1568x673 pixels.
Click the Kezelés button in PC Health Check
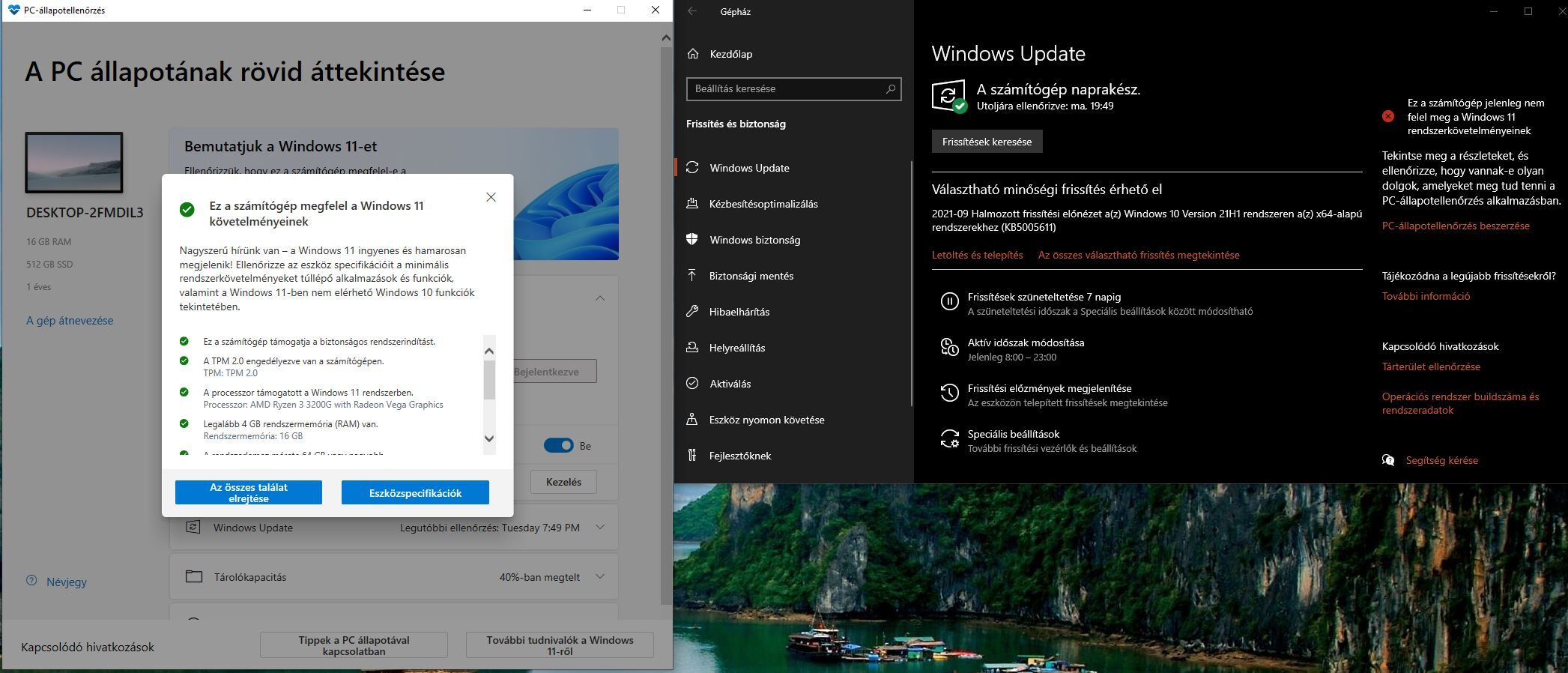click(563, 482)
